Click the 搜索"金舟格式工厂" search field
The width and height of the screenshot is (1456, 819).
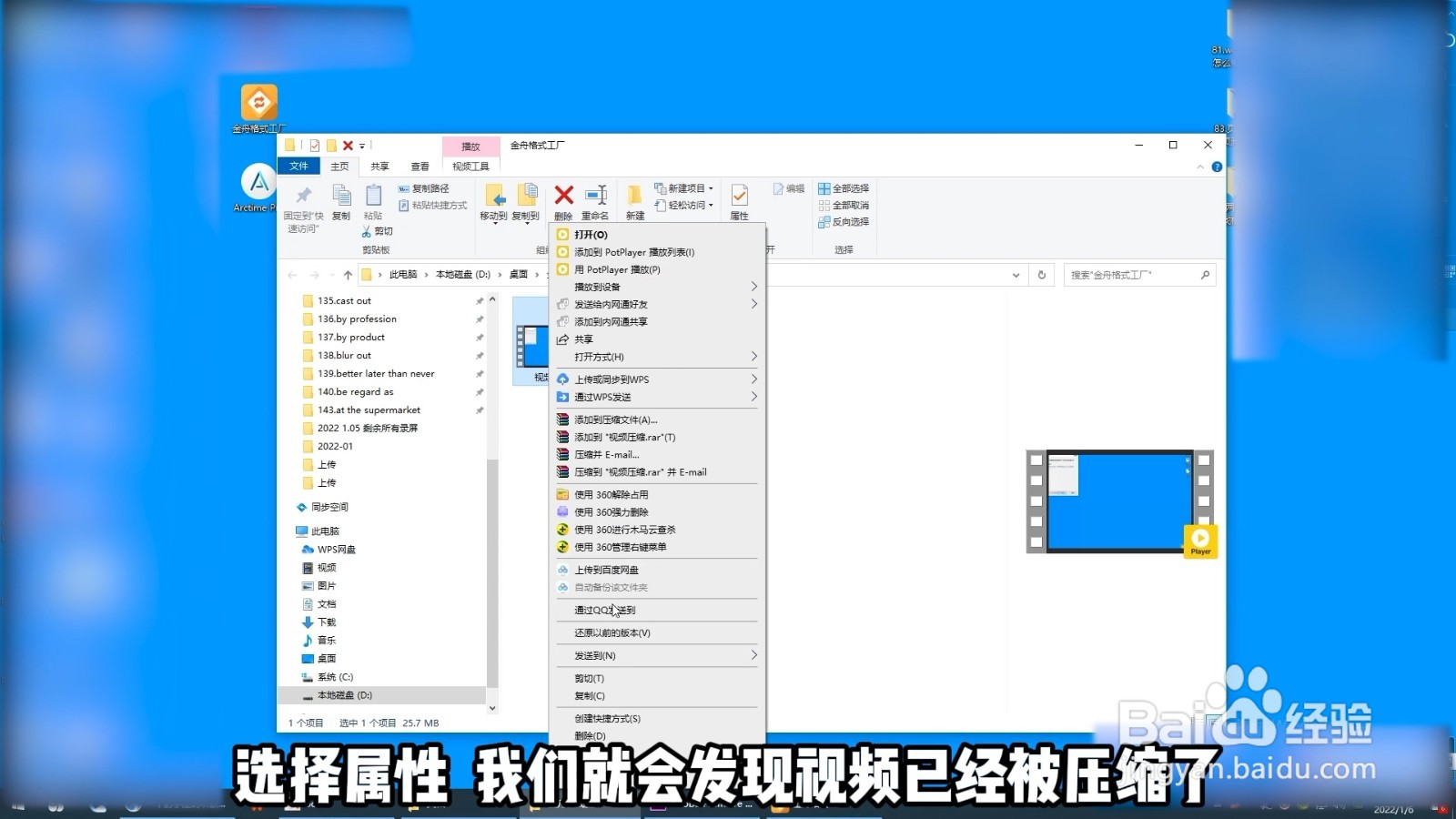pyautogui.click(x=1139, y=275)
